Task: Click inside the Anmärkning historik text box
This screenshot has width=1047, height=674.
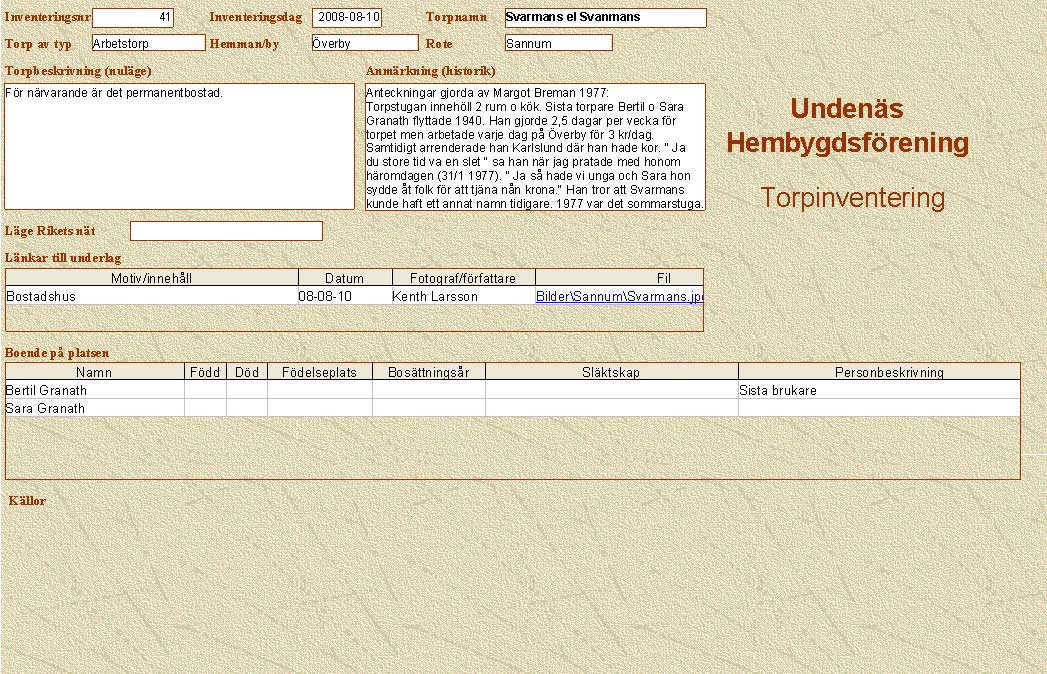Action: point(535,147)
